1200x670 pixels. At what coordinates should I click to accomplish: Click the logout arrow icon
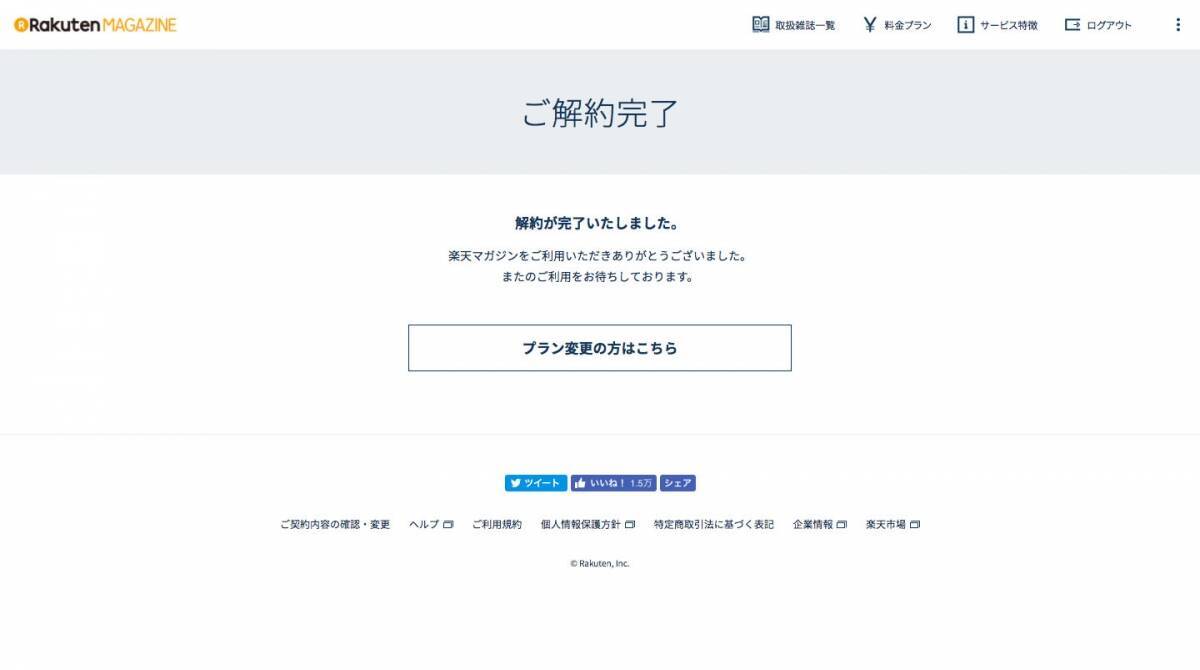point(1072,24)
